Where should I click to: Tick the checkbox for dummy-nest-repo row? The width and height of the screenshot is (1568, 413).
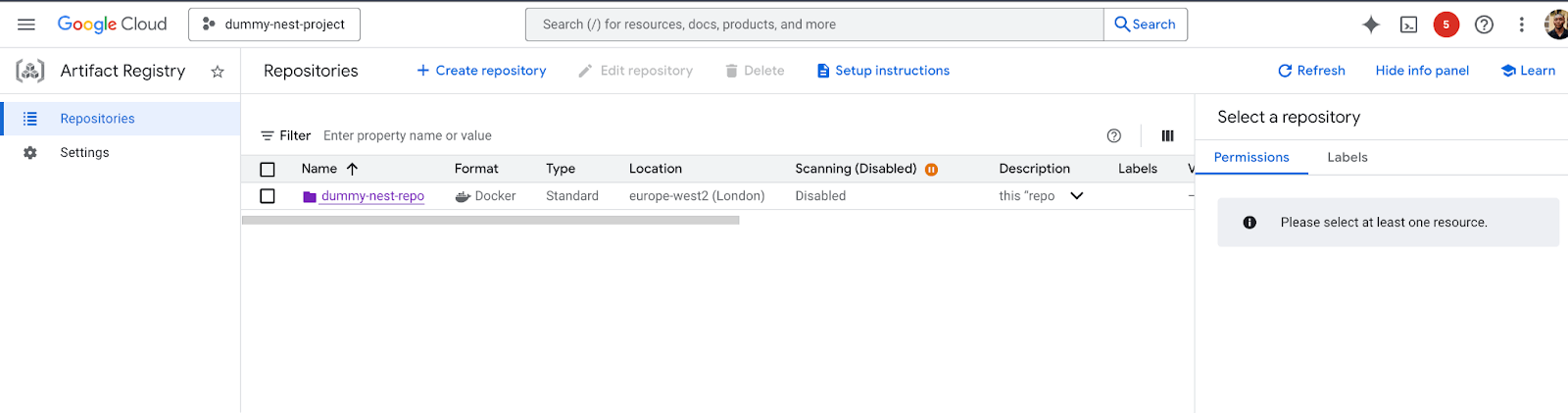pyautogui.click(x=268, y=196)
